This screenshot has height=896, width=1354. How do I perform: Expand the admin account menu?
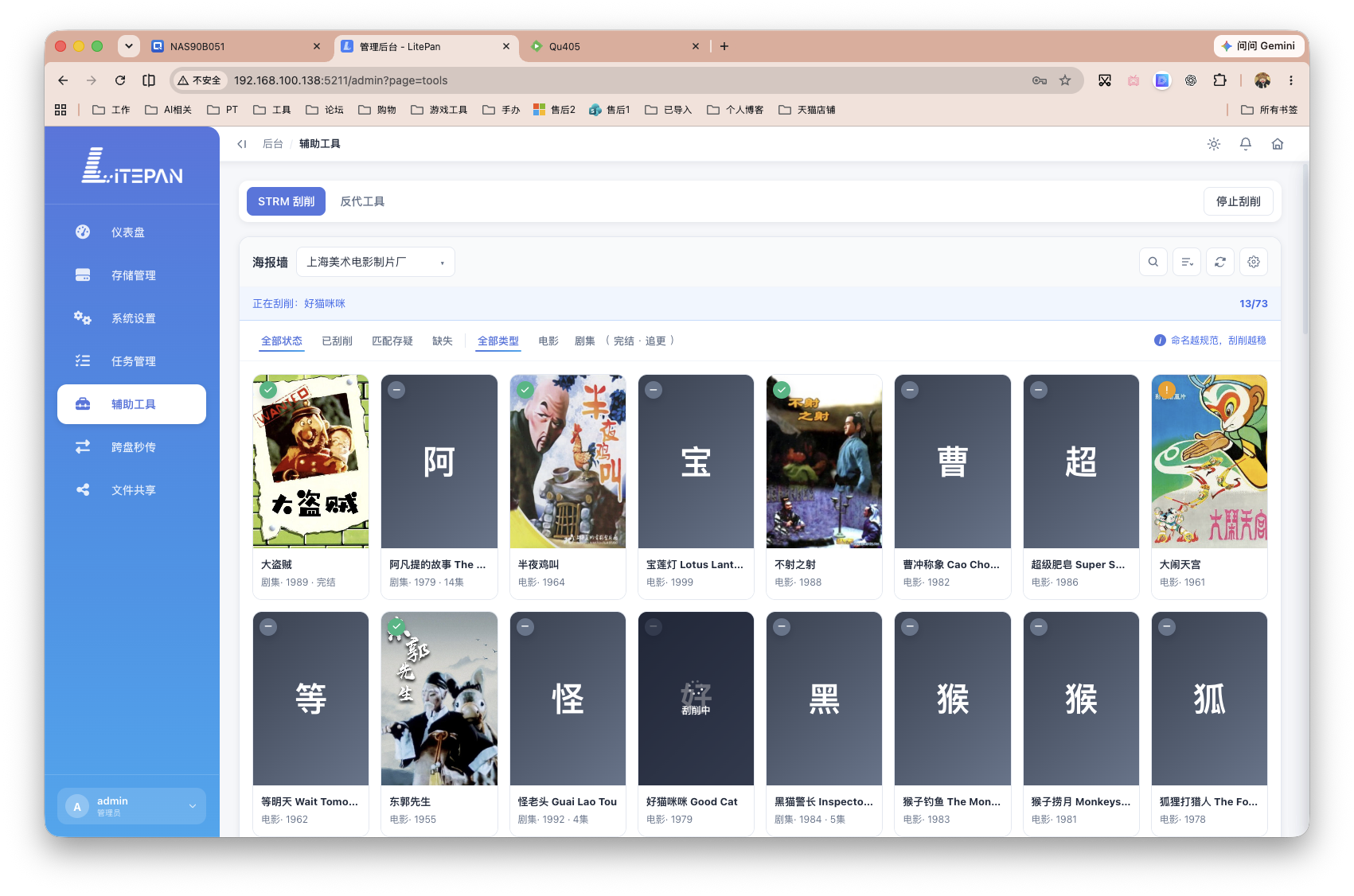click(131, 806)
